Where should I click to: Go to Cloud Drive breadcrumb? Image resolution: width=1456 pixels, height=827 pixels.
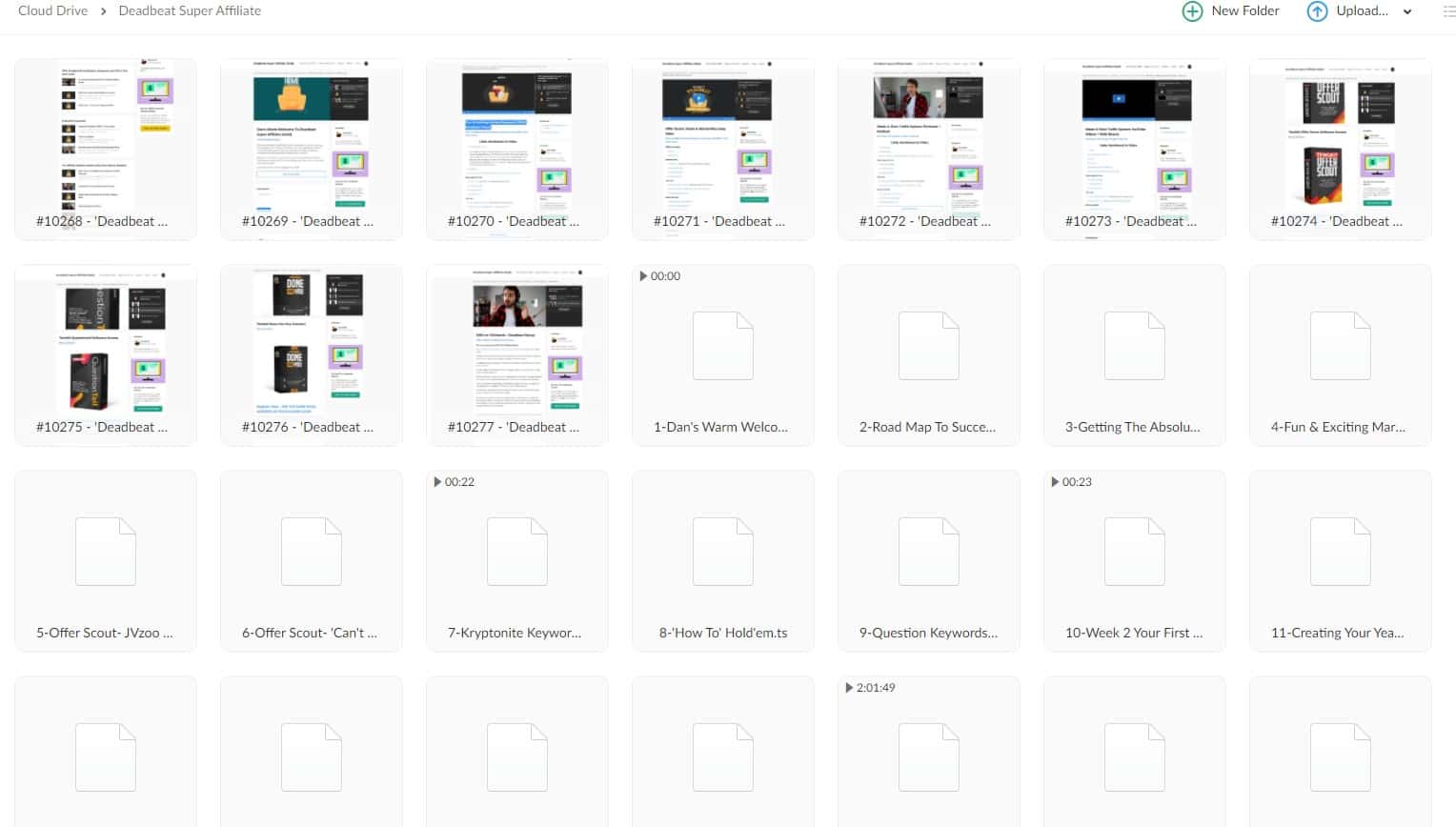pyautogui.click(x=52, y=10)
